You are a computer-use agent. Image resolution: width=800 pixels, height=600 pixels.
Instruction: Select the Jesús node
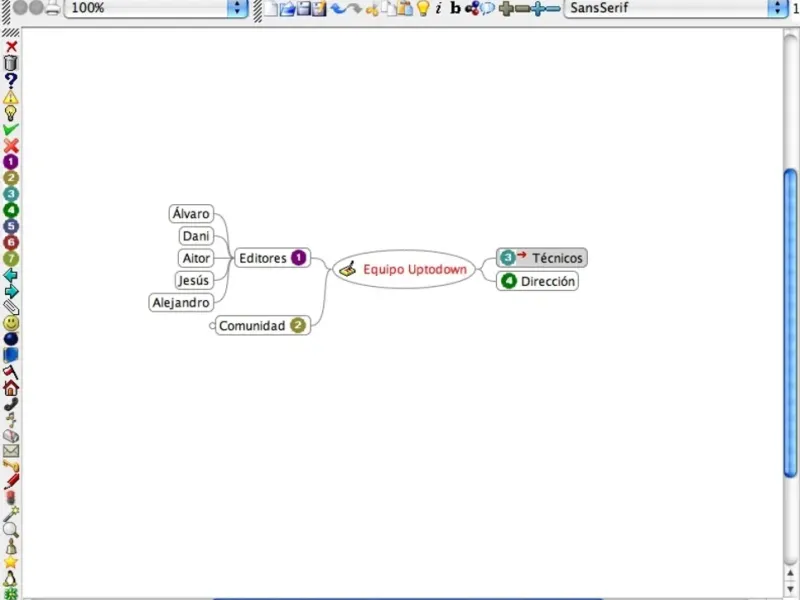point(194,281)
